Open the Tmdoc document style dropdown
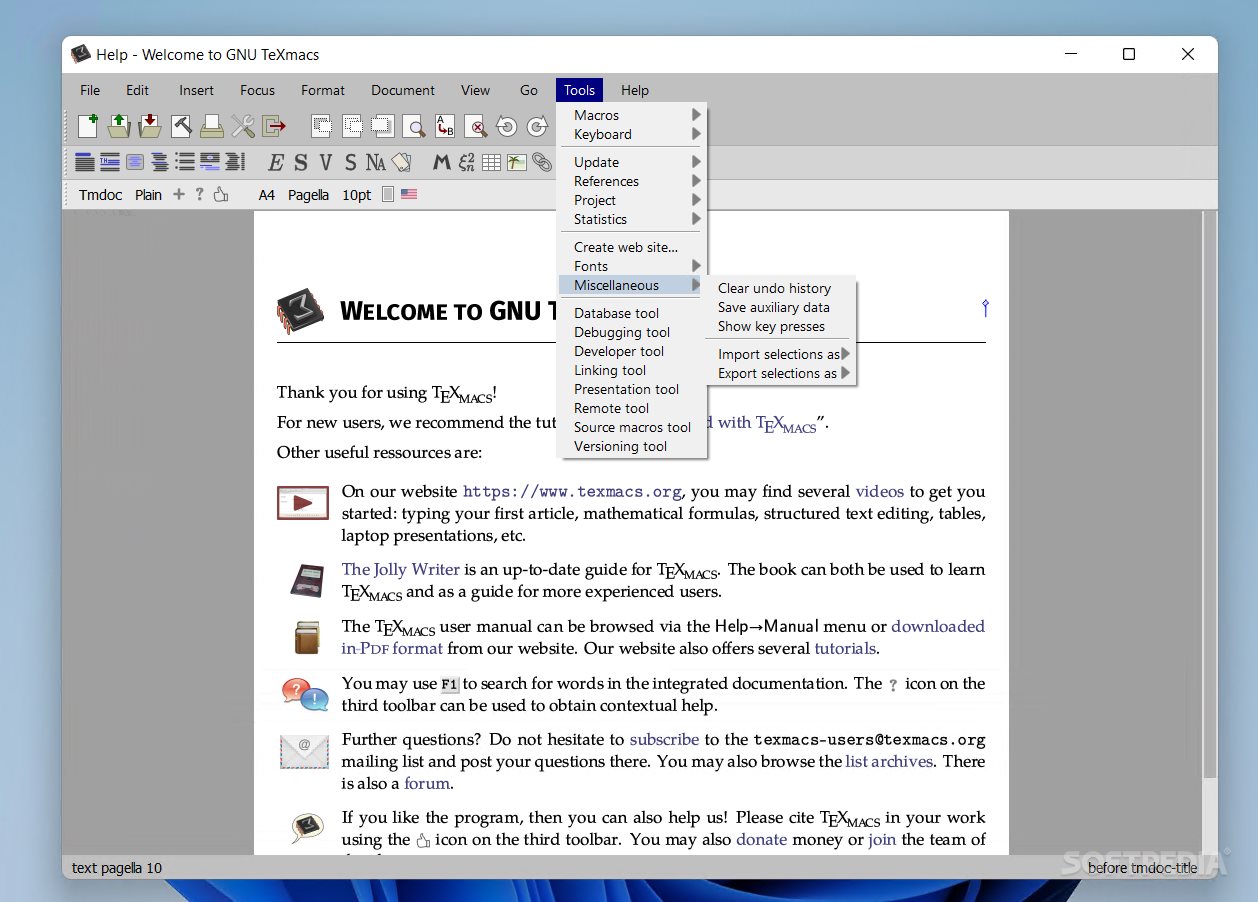 pos(100,195)
